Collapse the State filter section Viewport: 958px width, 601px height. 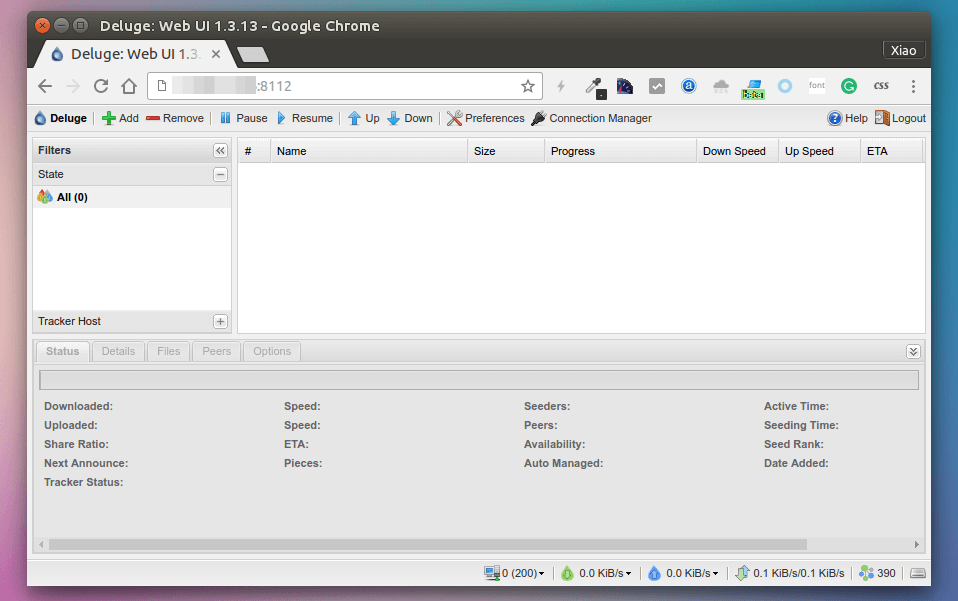tap(220, 174)
